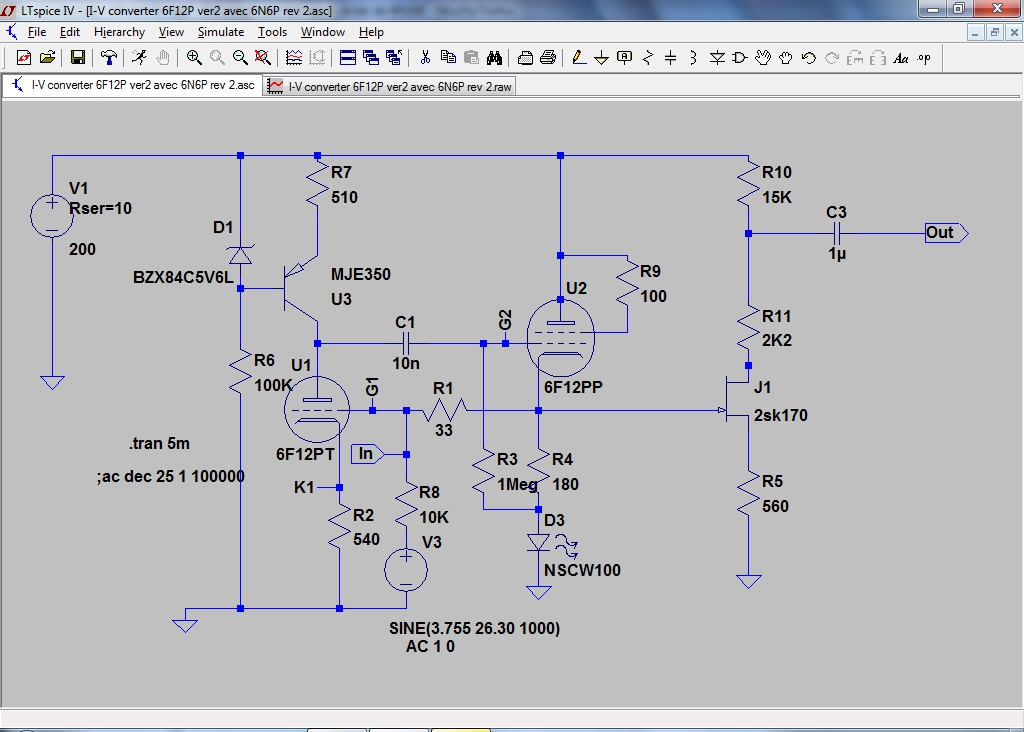Screen dimensions: 1024x732
Task: Open a file with the folder icon
Action: (x=47, y=58)
